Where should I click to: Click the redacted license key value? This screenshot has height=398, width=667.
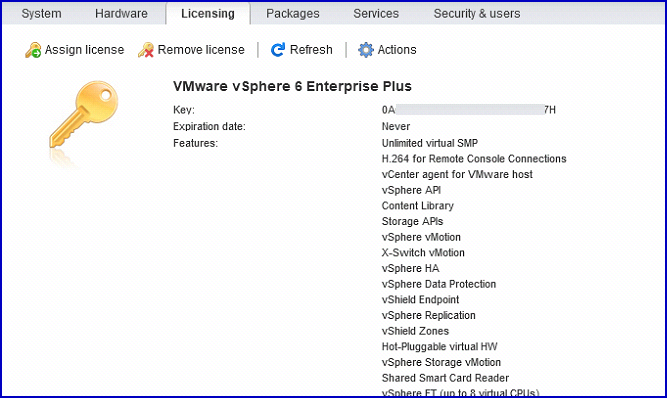469,110
